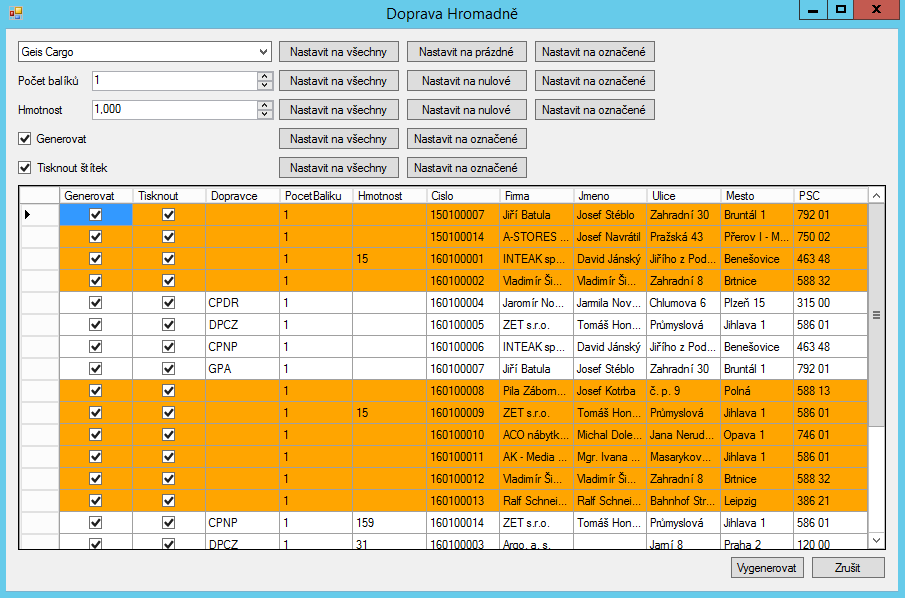Screen dimensions: 905x598
Task: Click Nastavit na označené in Hmotnost row
Action: (x=594, y=110)
